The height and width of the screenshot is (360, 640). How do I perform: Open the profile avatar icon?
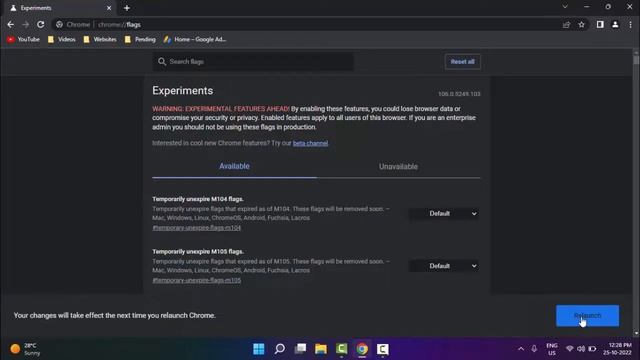tap(615, 24)
